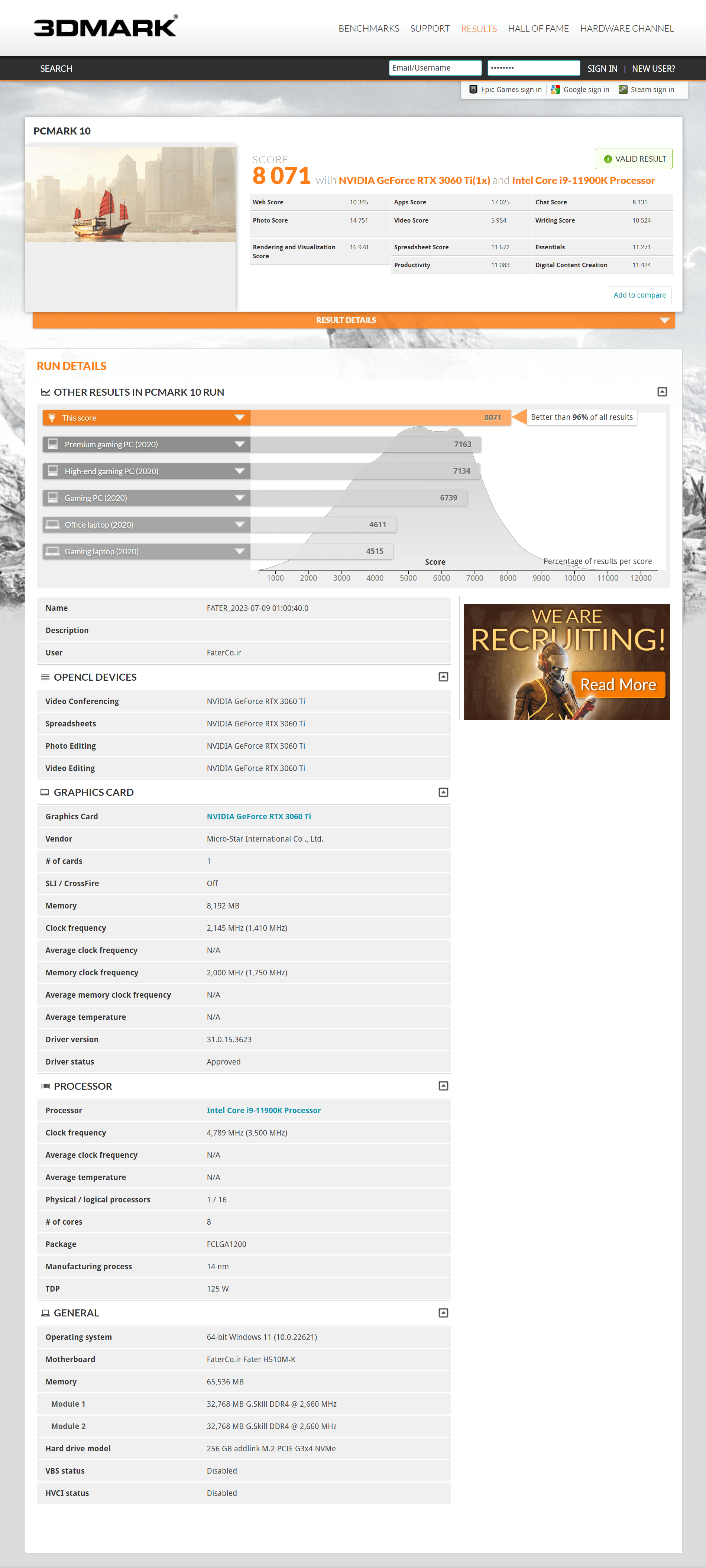The width and height of the screenshot is (706, 1568).
Task: Click Search in the dark bar
Action: pos(56,69)
